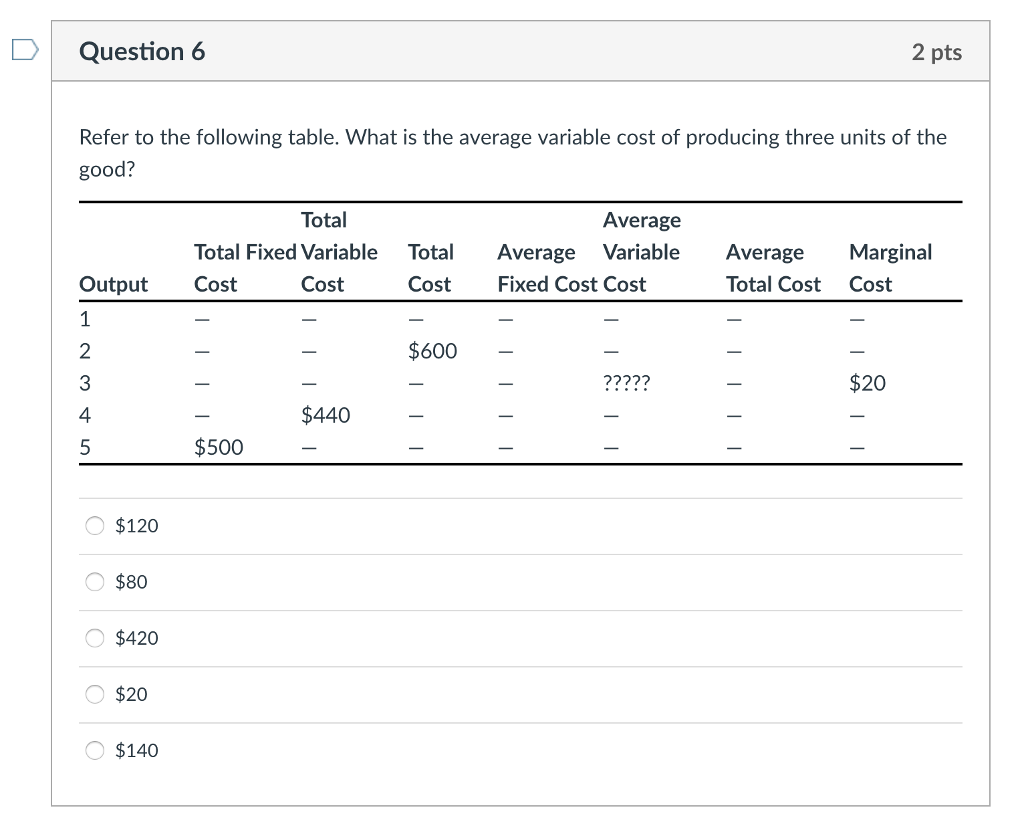This screenshot has width=1024, height=836.
Task: Click the ????? cell in the table
Action: 625,382
